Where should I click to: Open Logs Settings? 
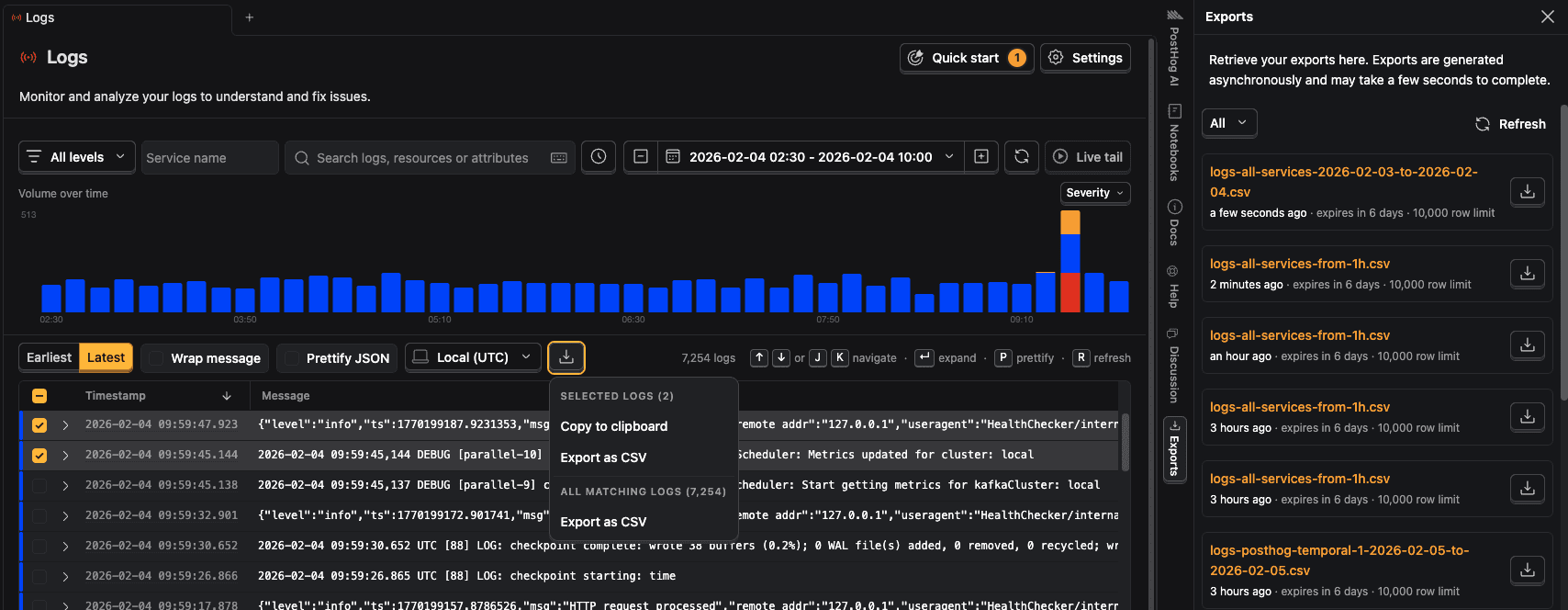(1085, 58)
